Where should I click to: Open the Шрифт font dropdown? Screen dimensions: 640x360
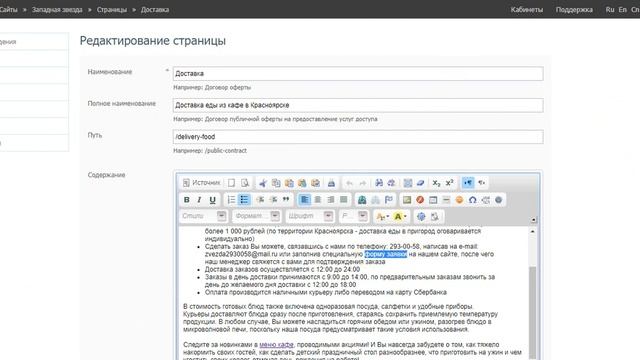(310, 216)
